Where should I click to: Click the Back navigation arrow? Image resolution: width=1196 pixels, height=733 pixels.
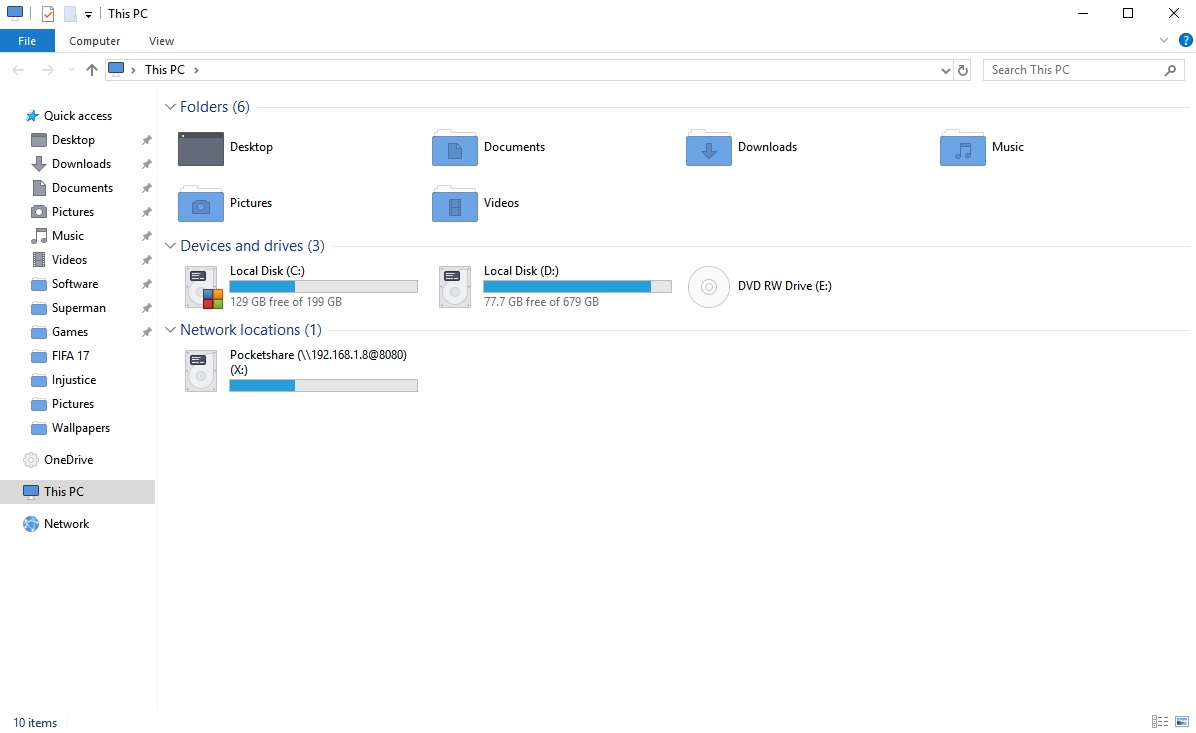point(18,70)
